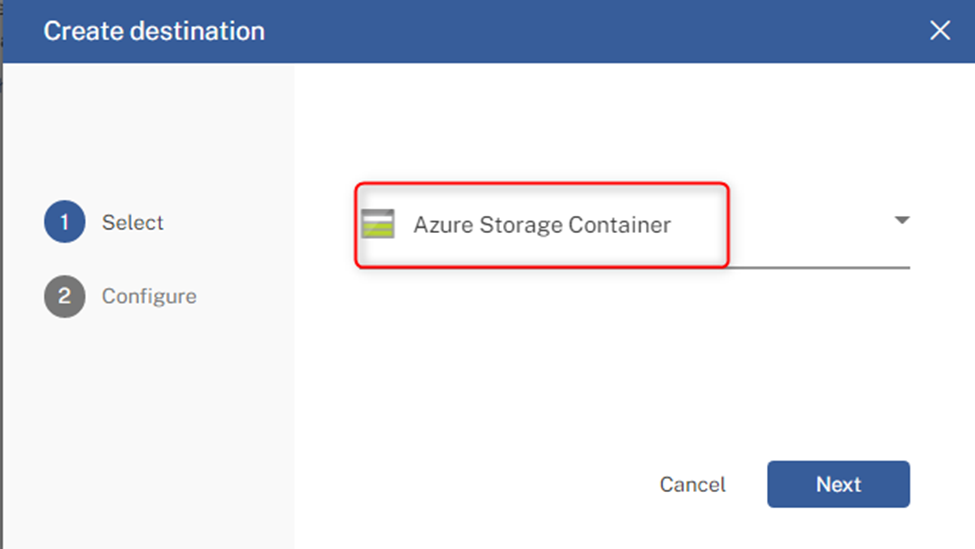The height and width of the screenshot is (549, 975).
Task: Cancel the destination creation
Action: coord(692,484)
